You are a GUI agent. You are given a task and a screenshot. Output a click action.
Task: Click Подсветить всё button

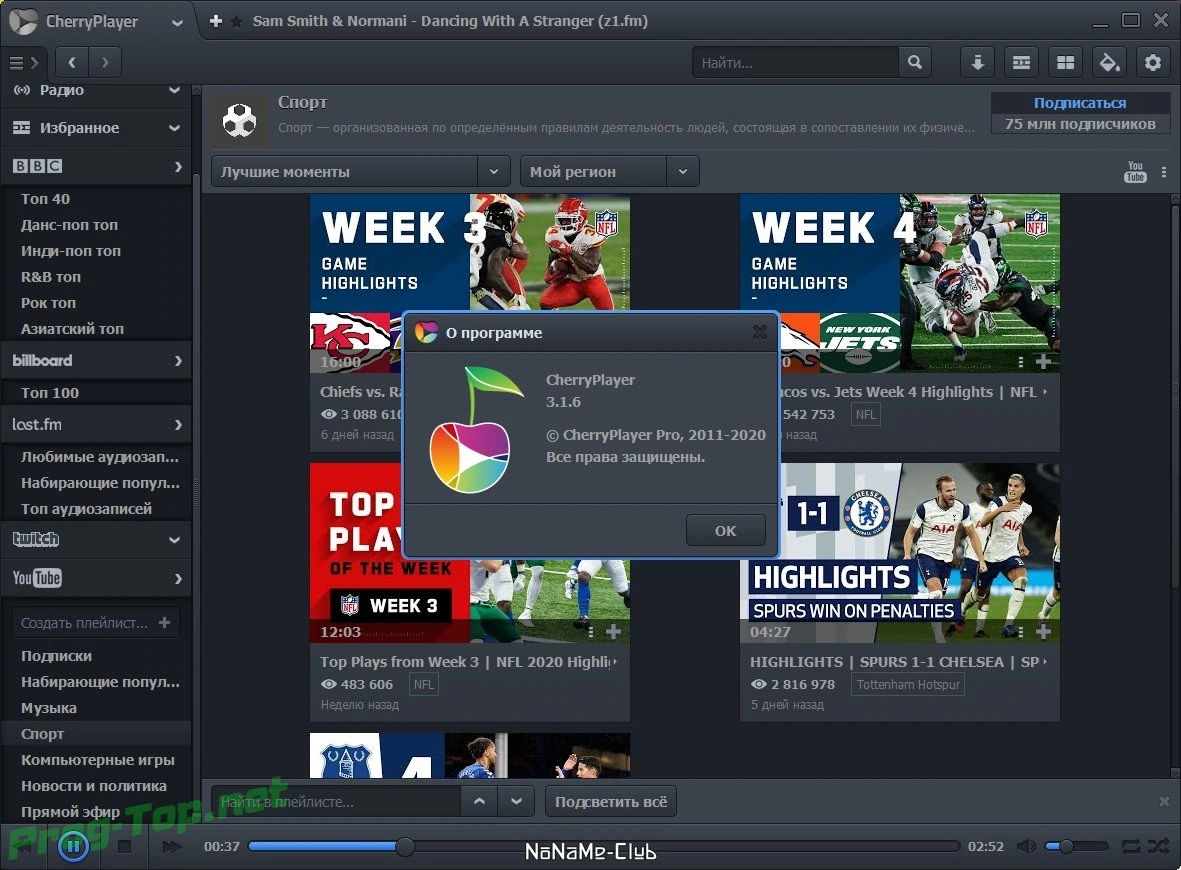pos(611,802)
